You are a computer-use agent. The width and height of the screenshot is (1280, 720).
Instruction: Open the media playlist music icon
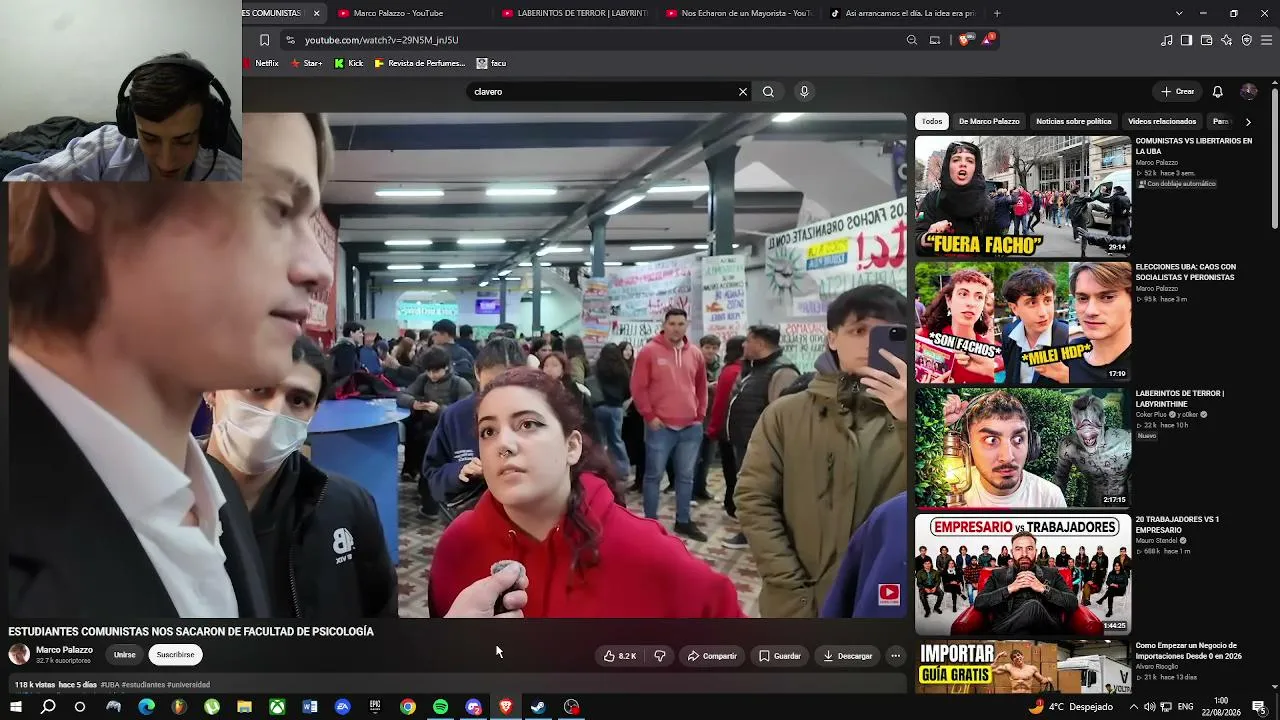pos(1167,40)
